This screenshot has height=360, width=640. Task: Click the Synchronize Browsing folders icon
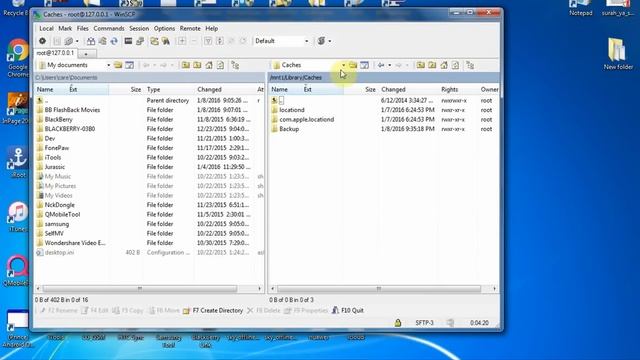(x=154, y=41)
